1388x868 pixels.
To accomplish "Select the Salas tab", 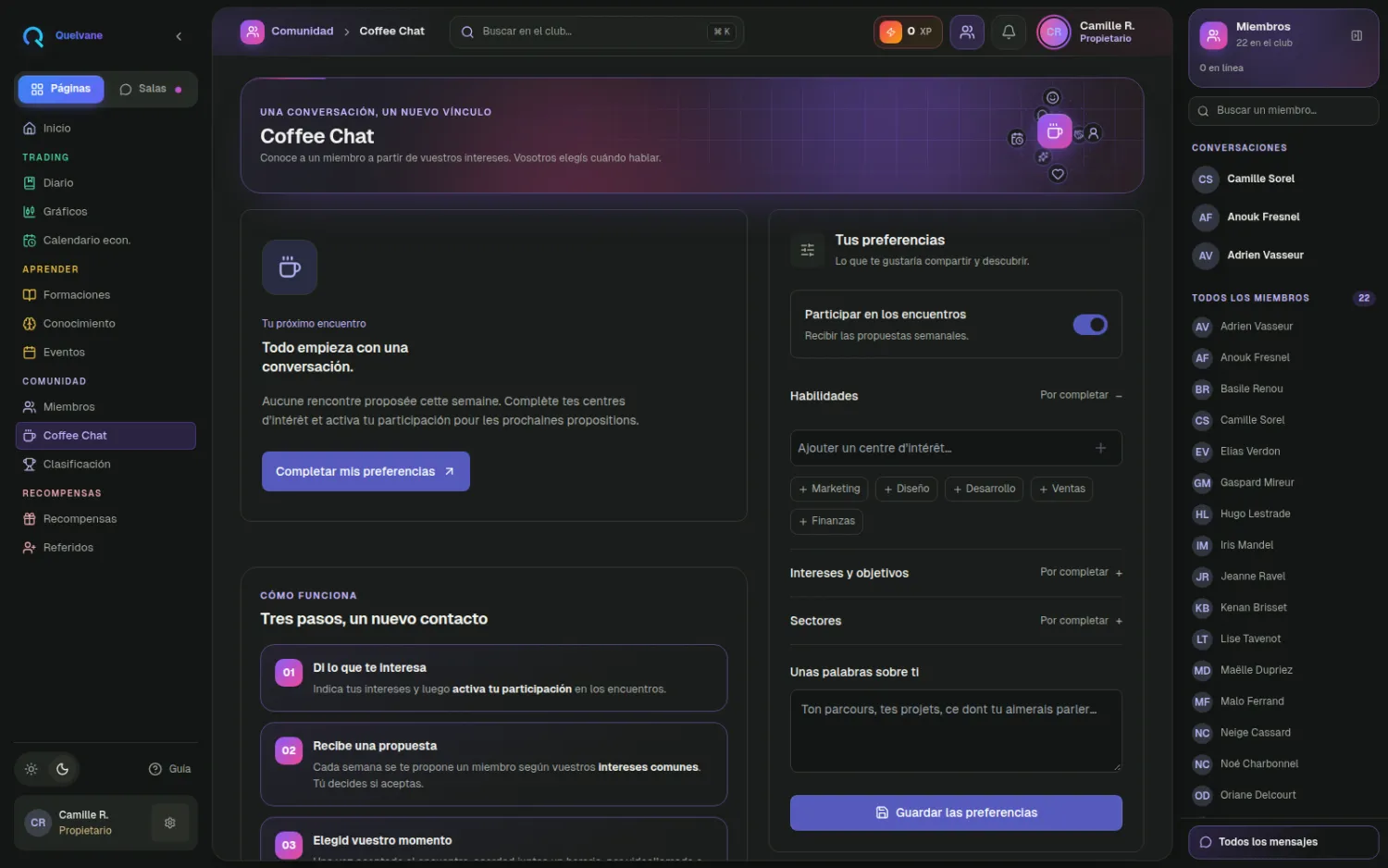I will pyautogui.click(x=151, y=89).
